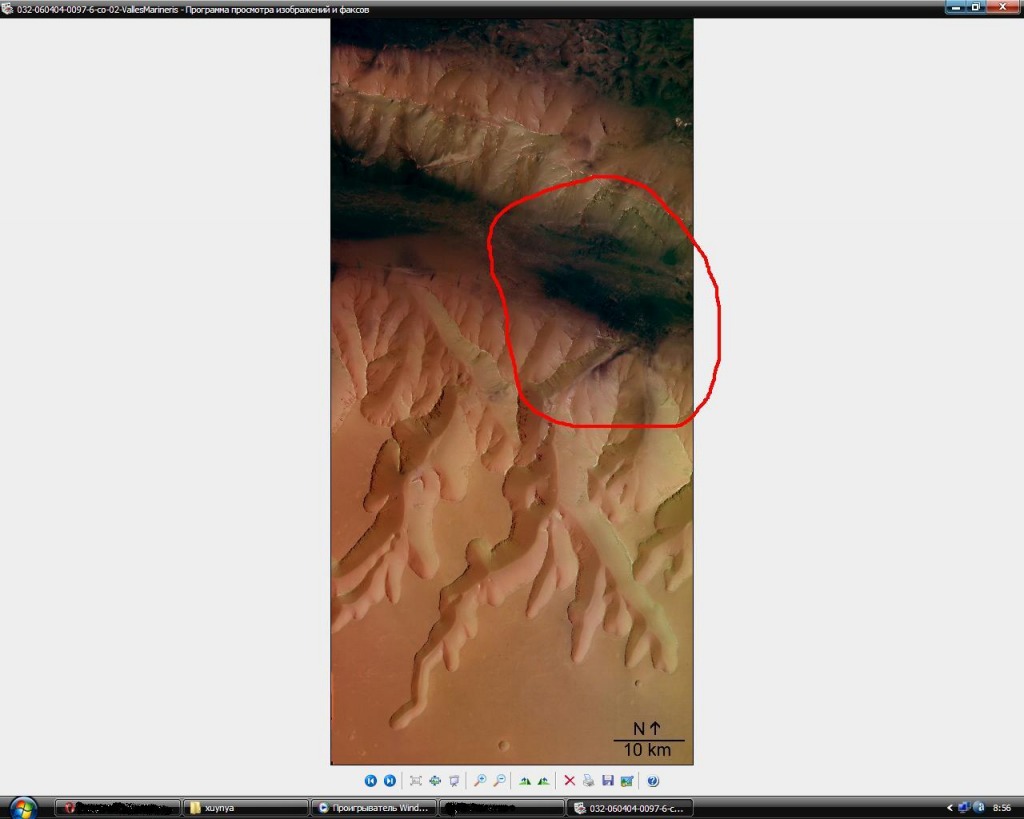The image size is (1024, 819).
Task: Switch to Actual Size view
Action: point(435,781)
